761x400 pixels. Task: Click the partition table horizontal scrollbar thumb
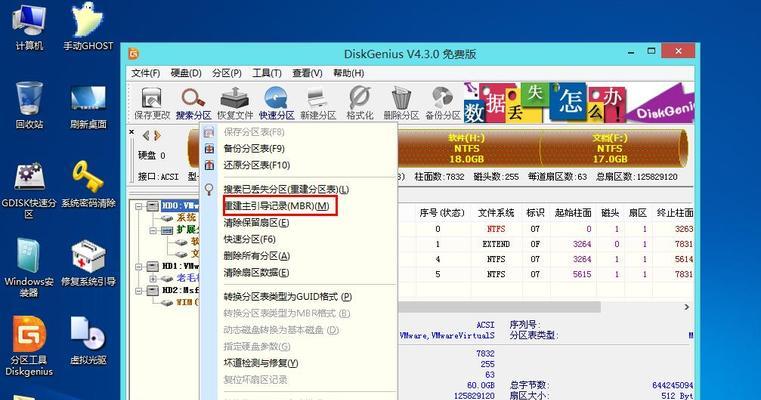coord(499,307)
